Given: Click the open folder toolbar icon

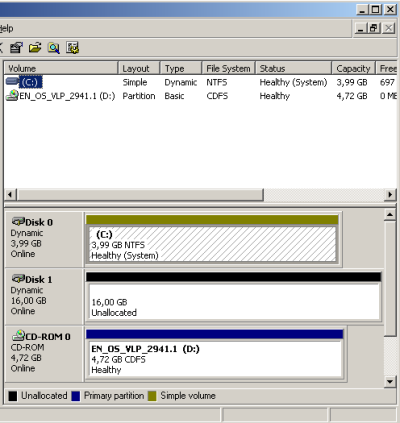Looking at the screenshot, I should pyautogui.click(x=35, y=48).
